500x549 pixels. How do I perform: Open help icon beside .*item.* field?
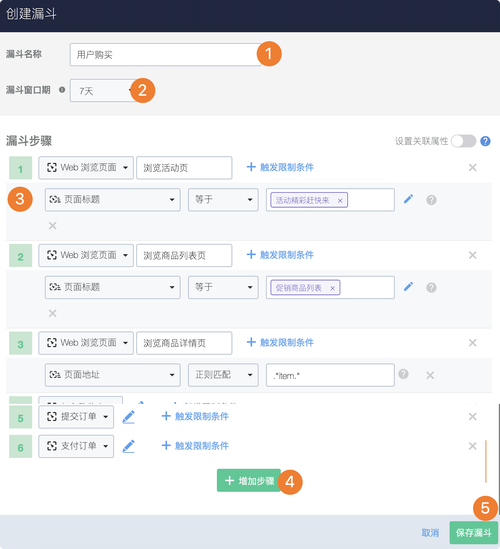tap(403, 374)
